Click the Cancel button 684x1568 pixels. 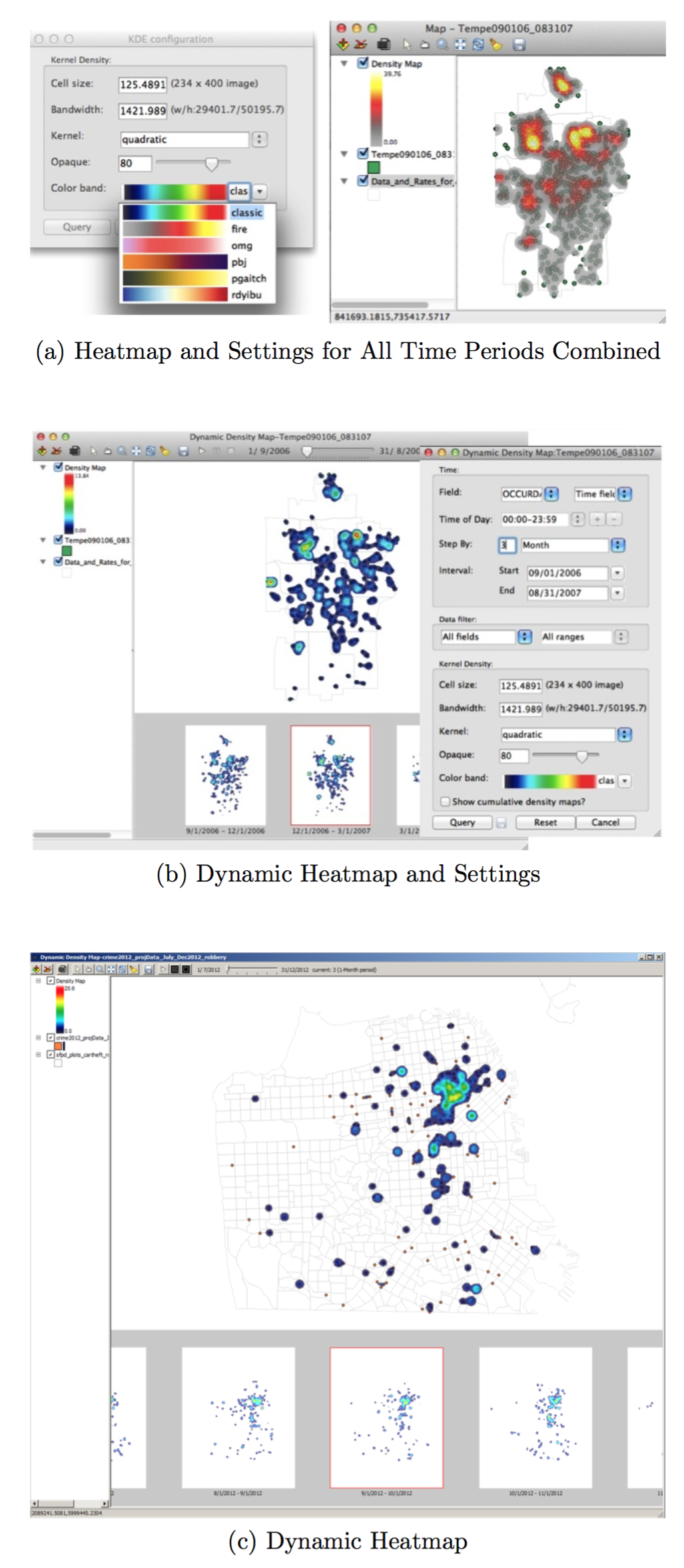[x=605, y=822]
